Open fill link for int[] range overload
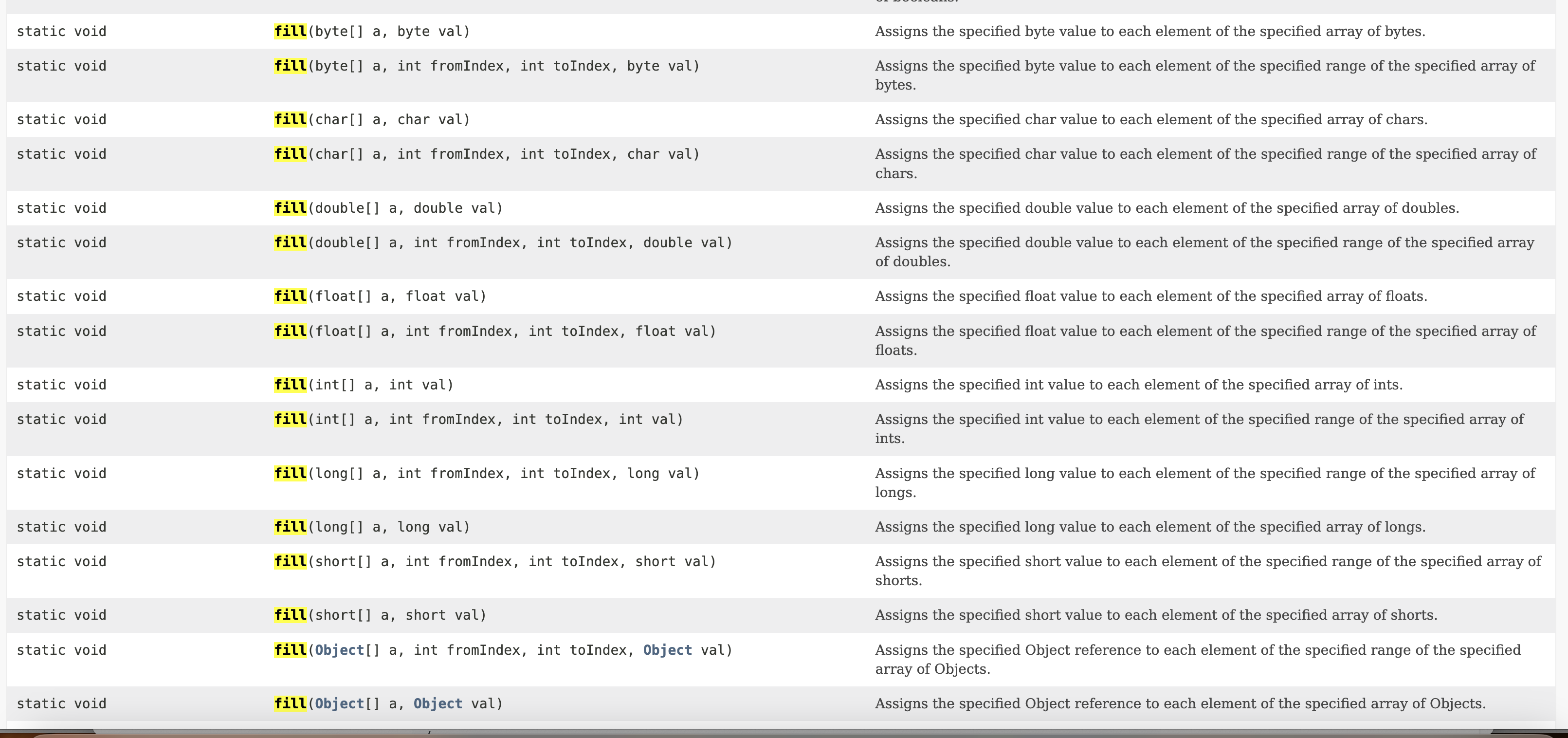 pyautogui.click(x=291, y=420)
